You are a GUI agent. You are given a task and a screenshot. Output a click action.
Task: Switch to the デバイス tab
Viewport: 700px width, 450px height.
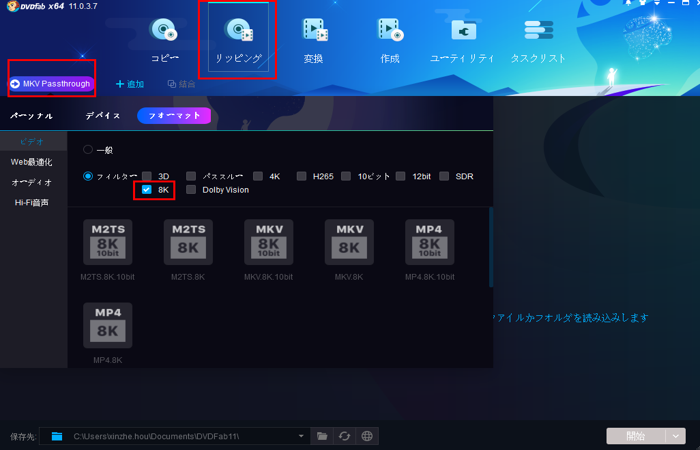click(103, 116)
